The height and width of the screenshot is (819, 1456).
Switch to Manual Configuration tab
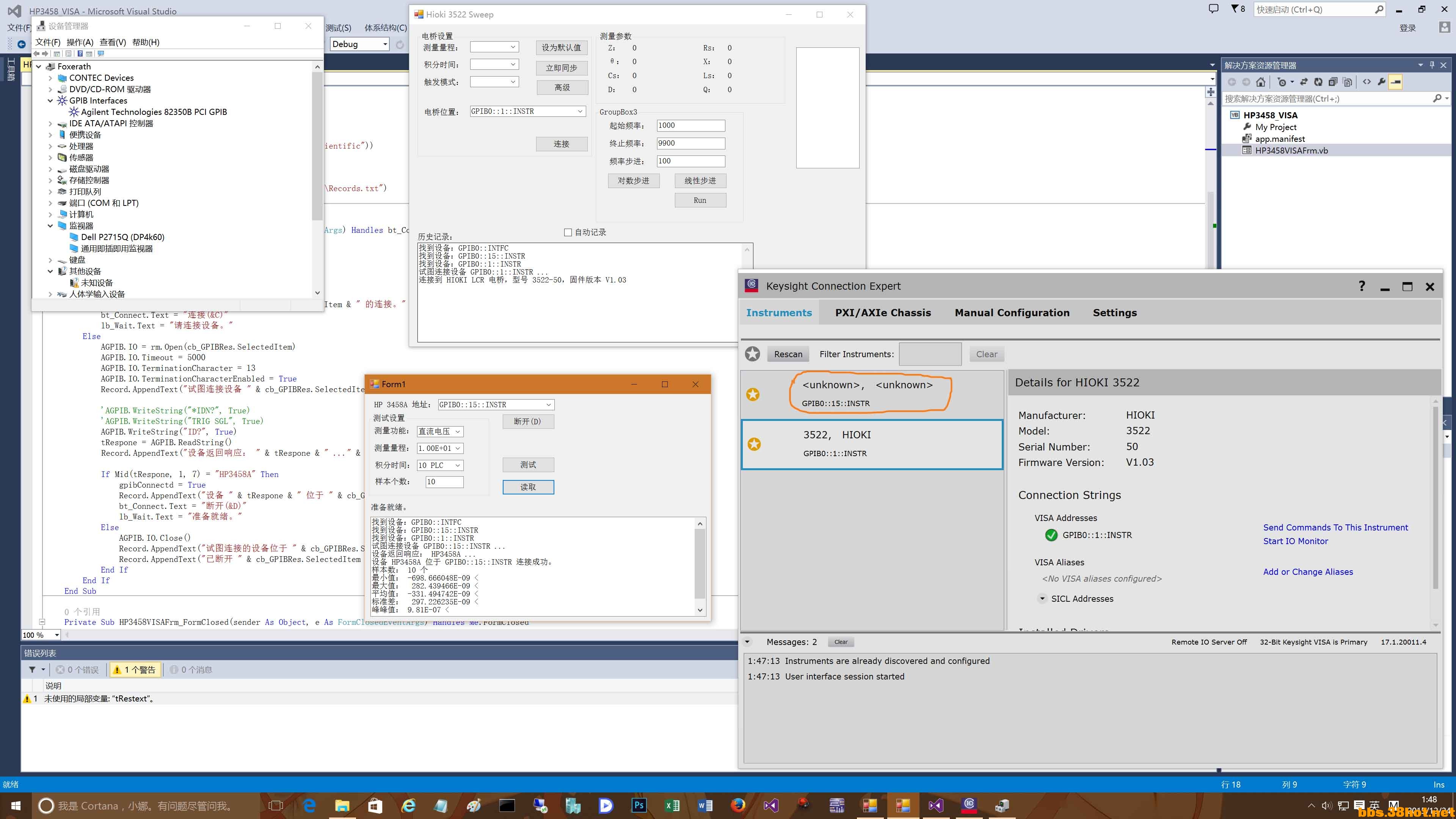click(1012, 312)
